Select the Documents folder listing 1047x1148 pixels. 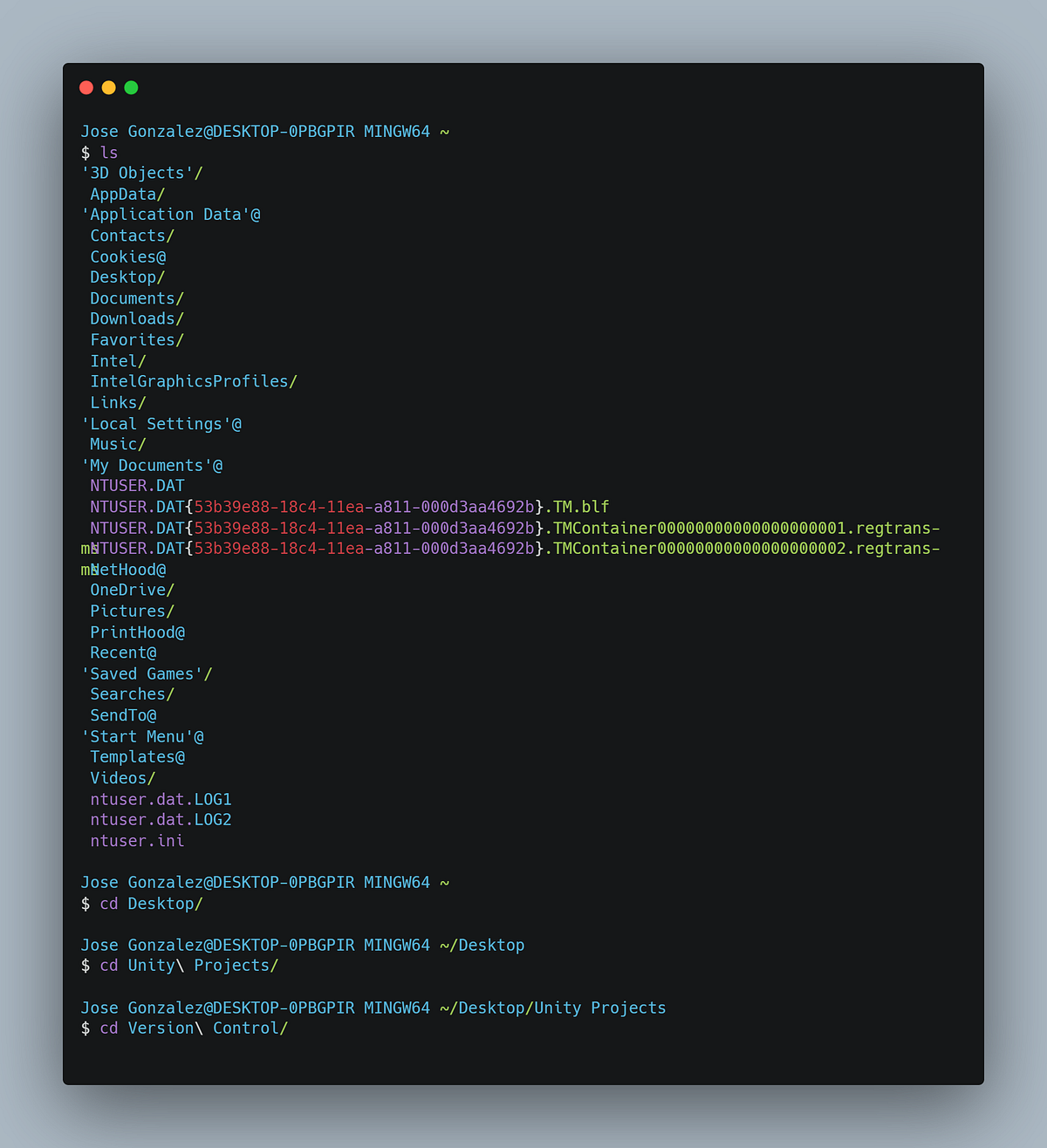pyautogui.click(x=132, y=297)
